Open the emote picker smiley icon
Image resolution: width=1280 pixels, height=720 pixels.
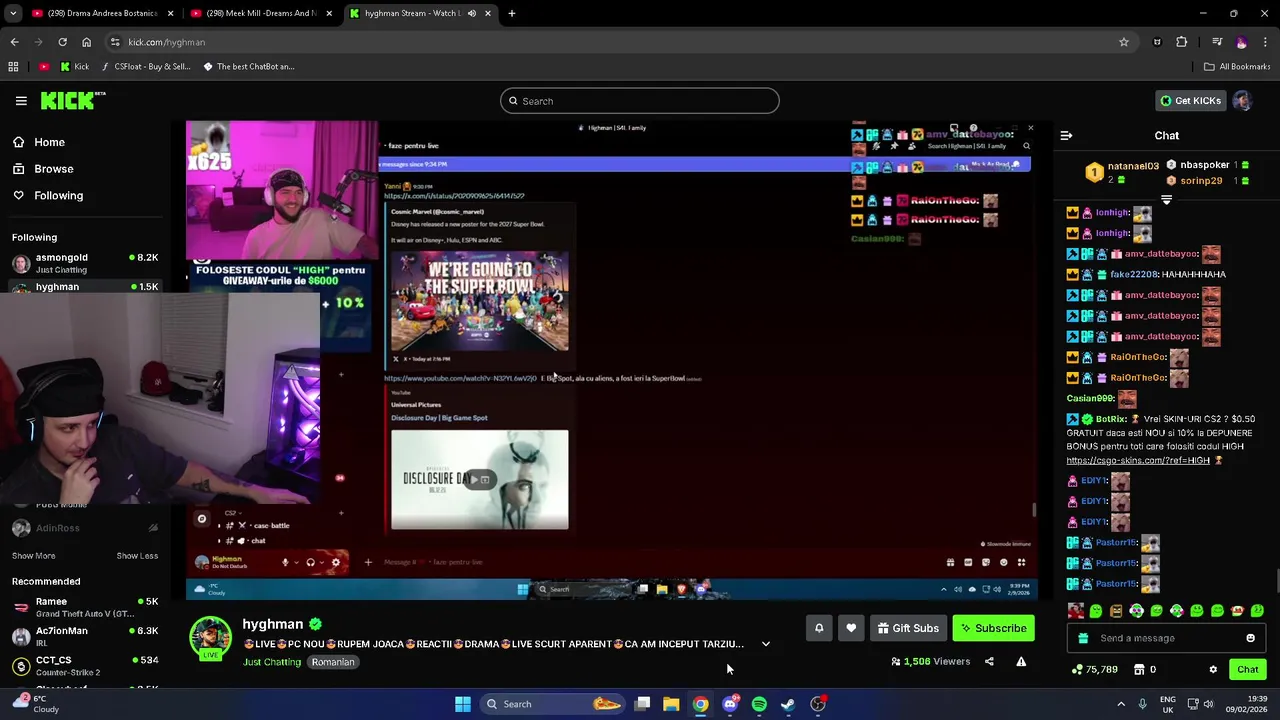(x=1250, y=638)
